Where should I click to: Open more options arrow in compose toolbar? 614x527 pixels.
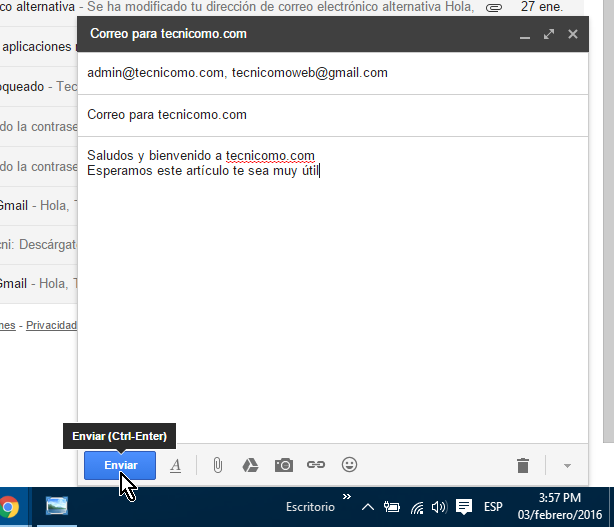[x=567, y=466]
